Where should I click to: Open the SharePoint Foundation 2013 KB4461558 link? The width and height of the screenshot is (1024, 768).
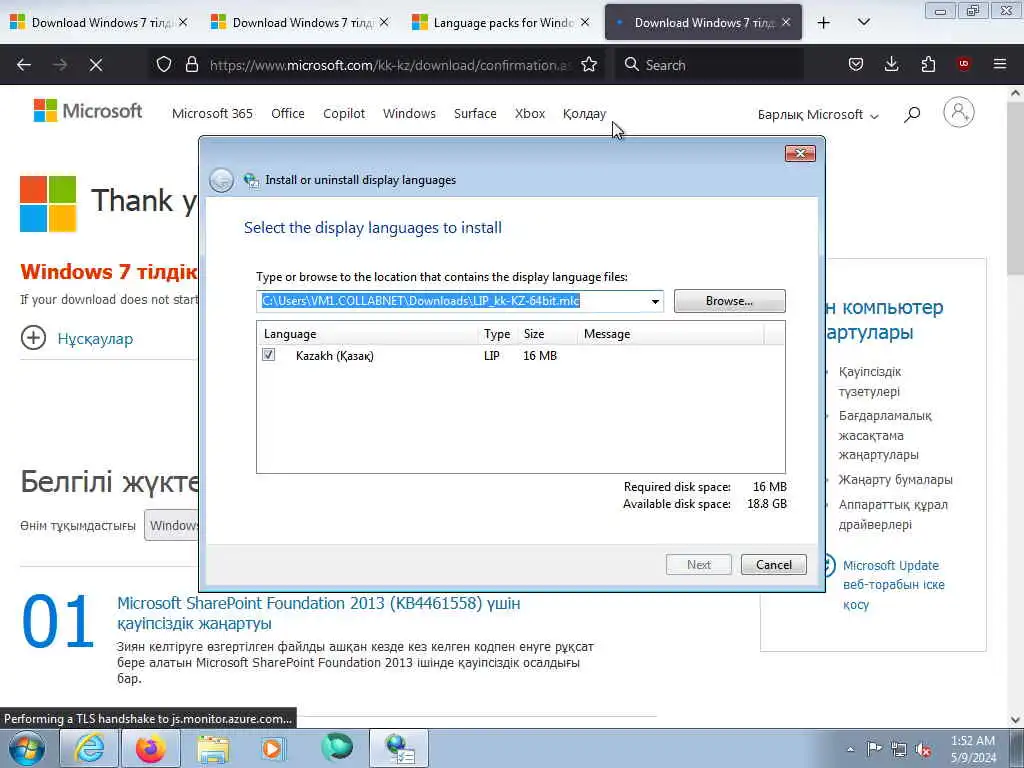[x=319, y=613]
